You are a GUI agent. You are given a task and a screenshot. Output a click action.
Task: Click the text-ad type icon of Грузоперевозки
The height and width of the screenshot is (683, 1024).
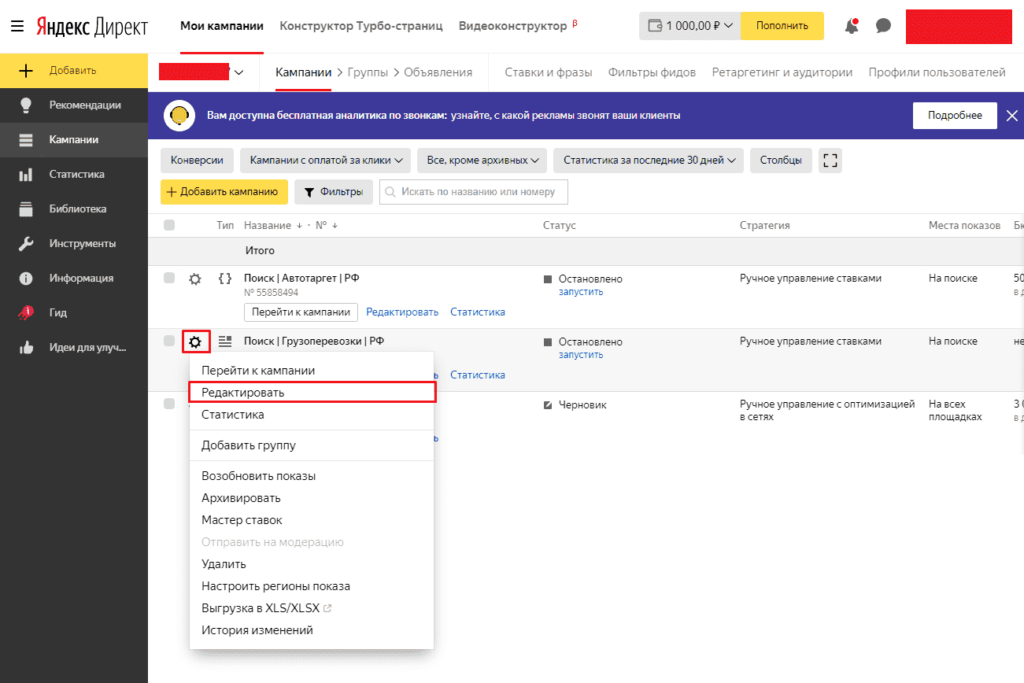225,341
